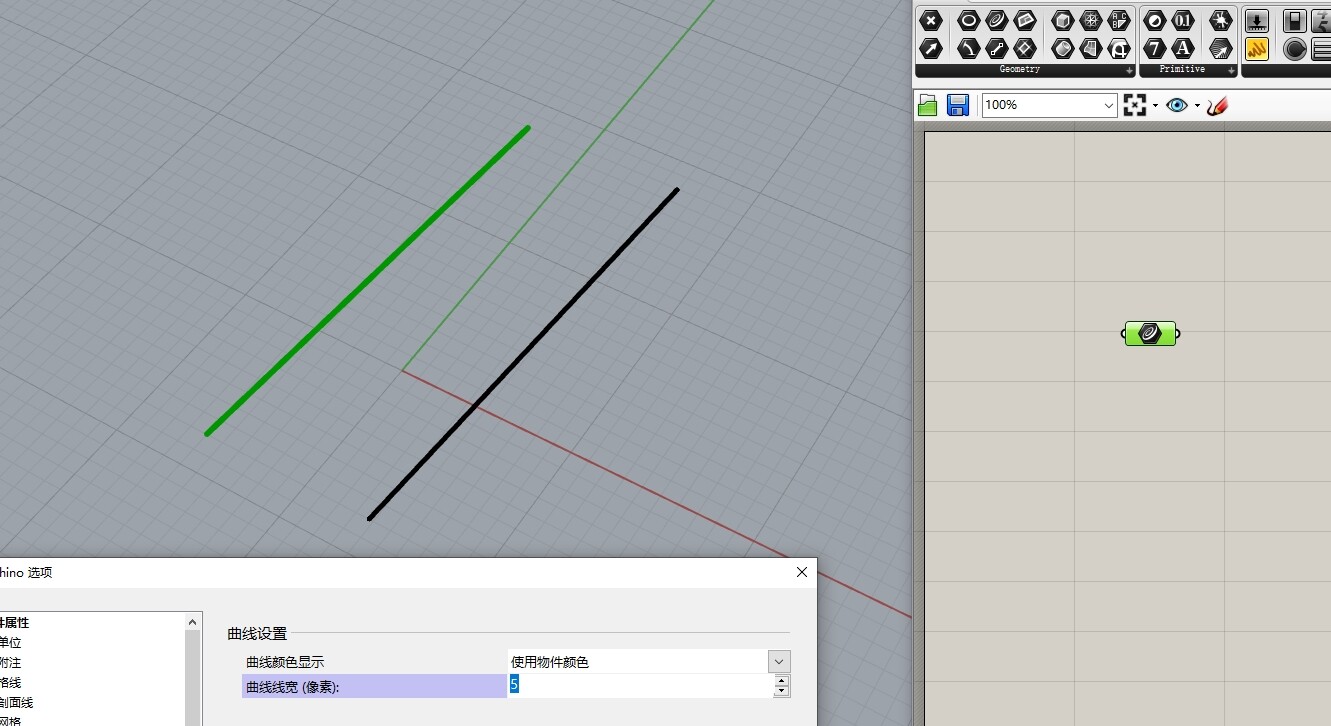Click the Integer parameter icon showing 7

pyautogui.click(x=1155, y=48)
